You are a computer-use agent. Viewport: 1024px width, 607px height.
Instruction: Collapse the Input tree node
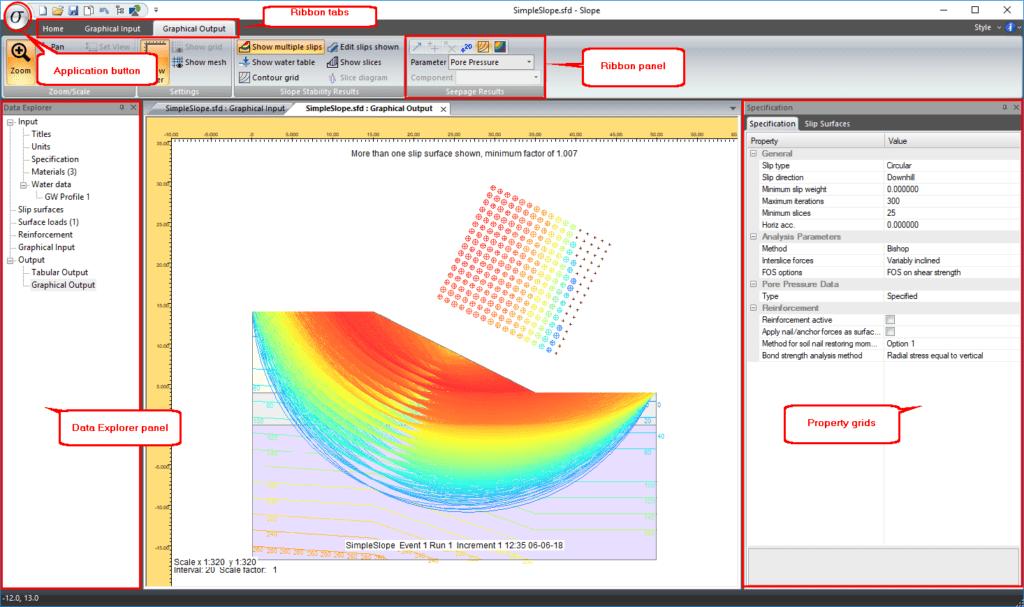10,122
